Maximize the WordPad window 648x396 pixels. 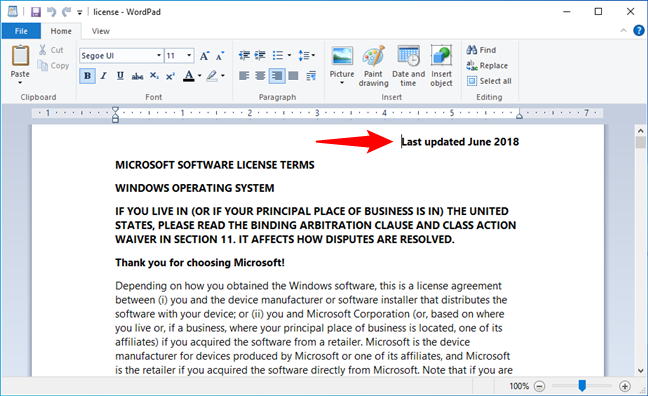click(x=598, y=12)
